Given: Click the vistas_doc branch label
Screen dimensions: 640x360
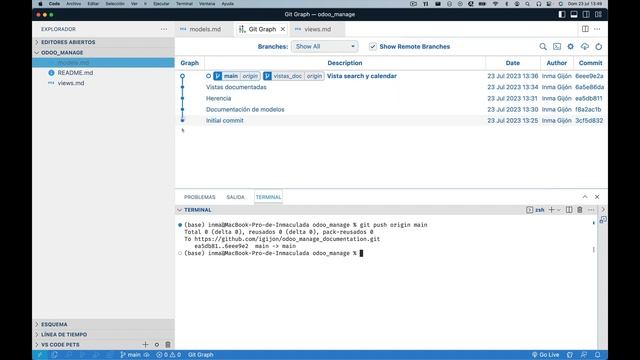Looking at the screenshot, I should [x=288, y=76].
